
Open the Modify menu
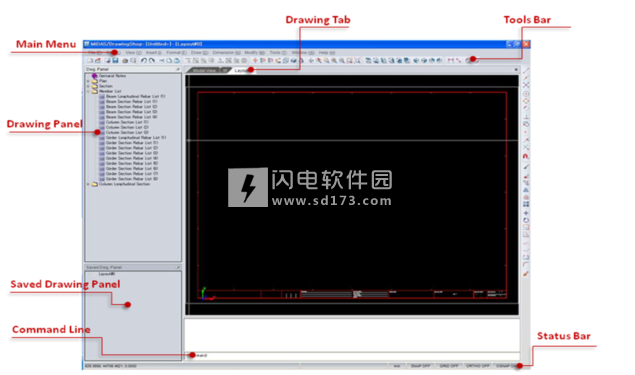click(x=254, y=53)
